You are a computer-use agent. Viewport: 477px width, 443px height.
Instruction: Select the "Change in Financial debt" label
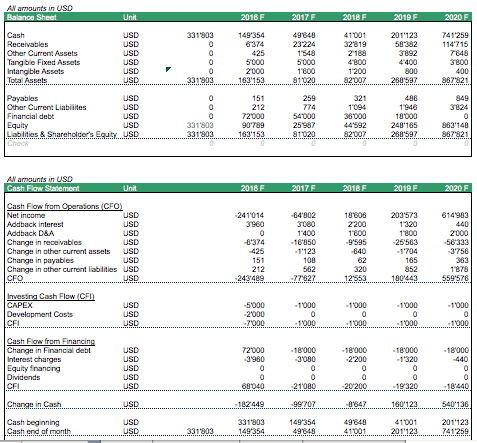tap(49, 350)
